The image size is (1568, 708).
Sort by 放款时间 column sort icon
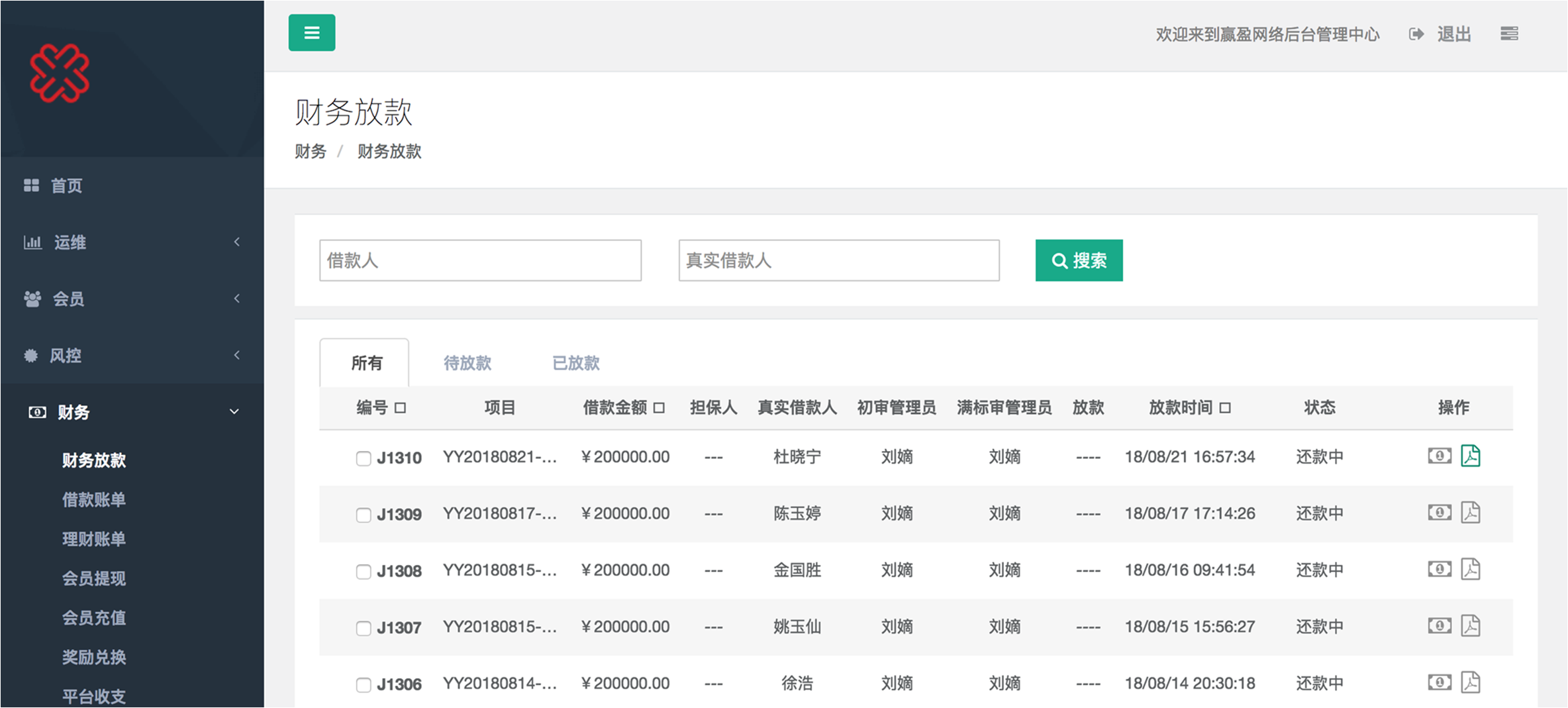click(1225, 408)
